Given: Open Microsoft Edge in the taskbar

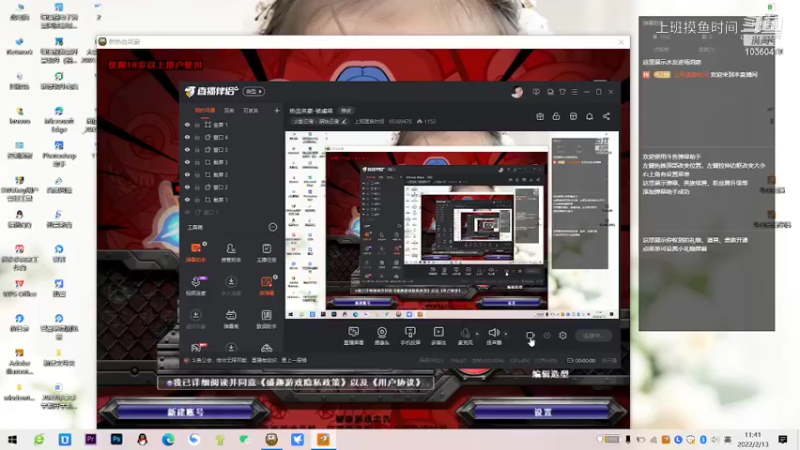Looking at the screenshot, I should 168,439.
